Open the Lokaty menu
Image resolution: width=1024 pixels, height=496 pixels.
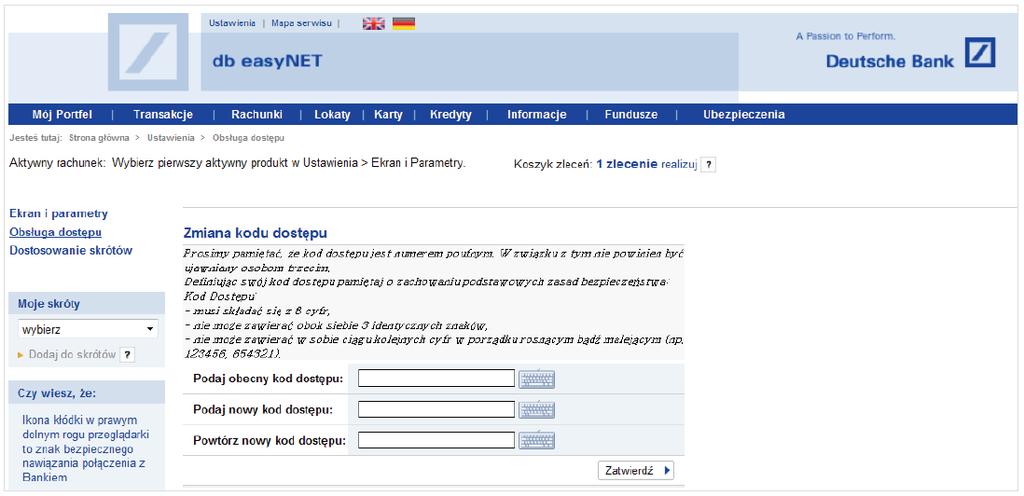[332, 115]
